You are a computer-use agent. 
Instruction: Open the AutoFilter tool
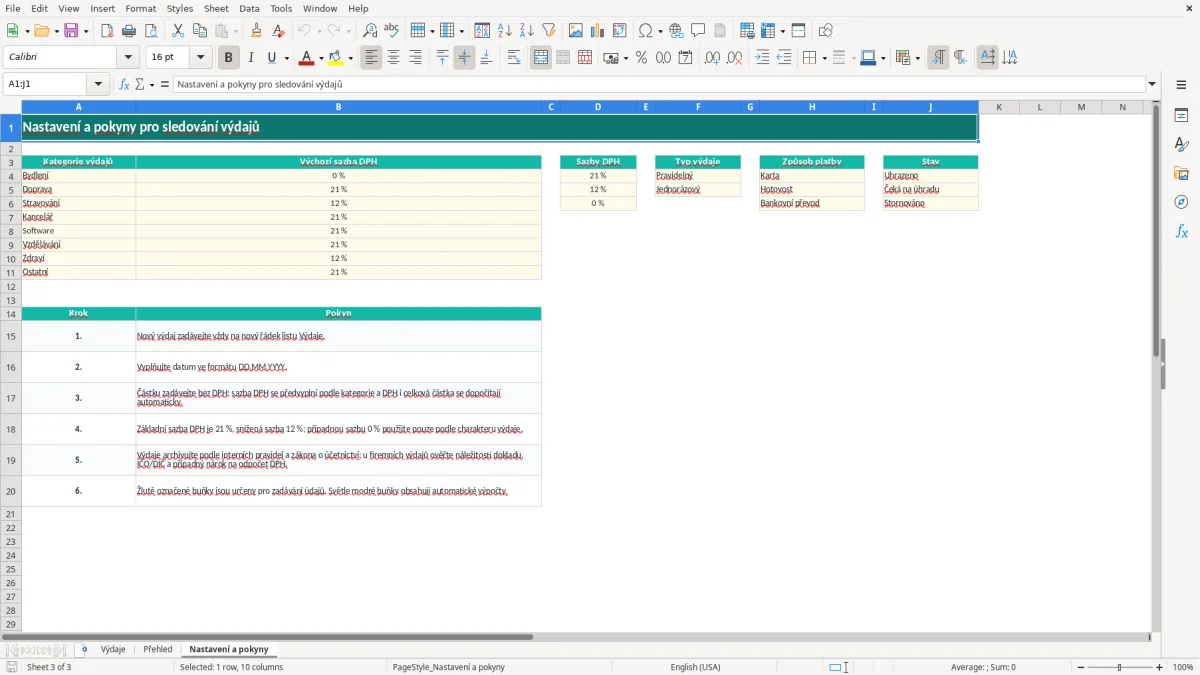click(x=548, y=31)
